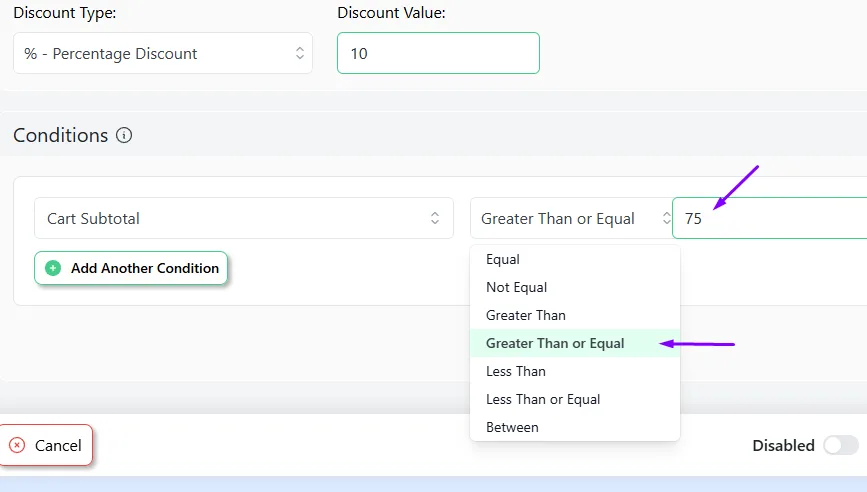Select Equal from operator list
This screenshot has width=867, height=492.
[x=574, y=259]
